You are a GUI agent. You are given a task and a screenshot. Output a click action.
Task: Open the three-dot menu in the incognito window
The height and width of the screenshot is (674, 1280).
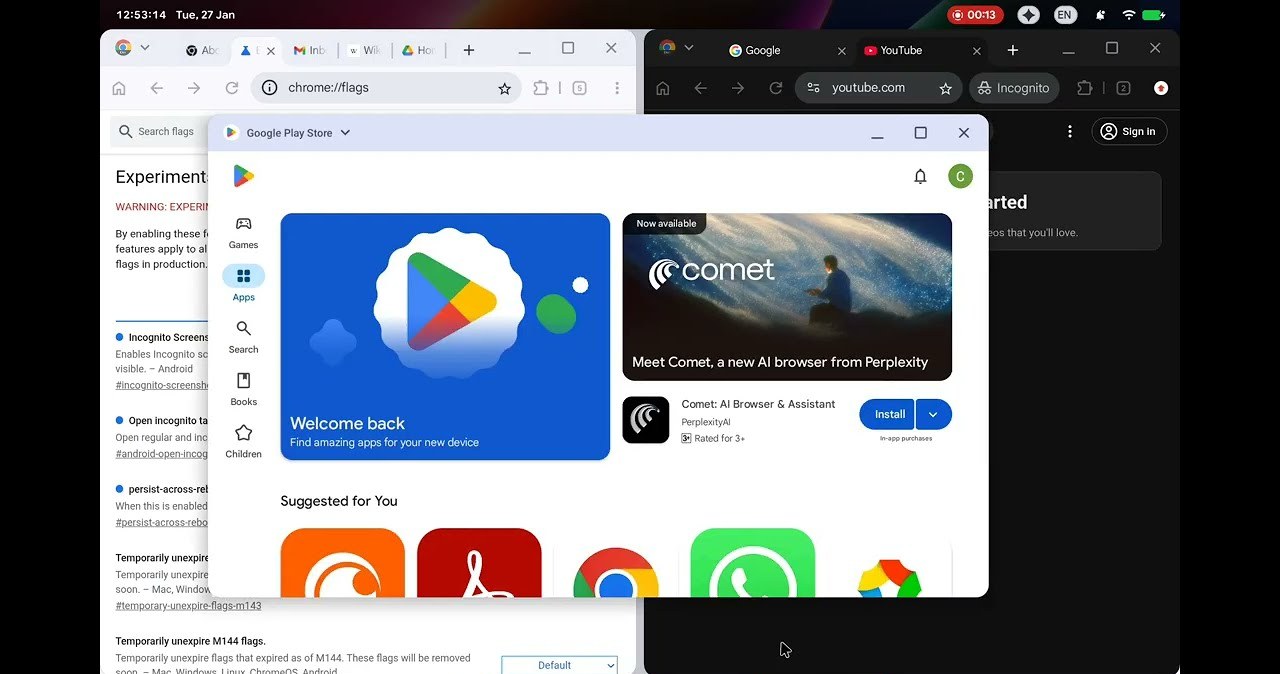point(1069,131)
